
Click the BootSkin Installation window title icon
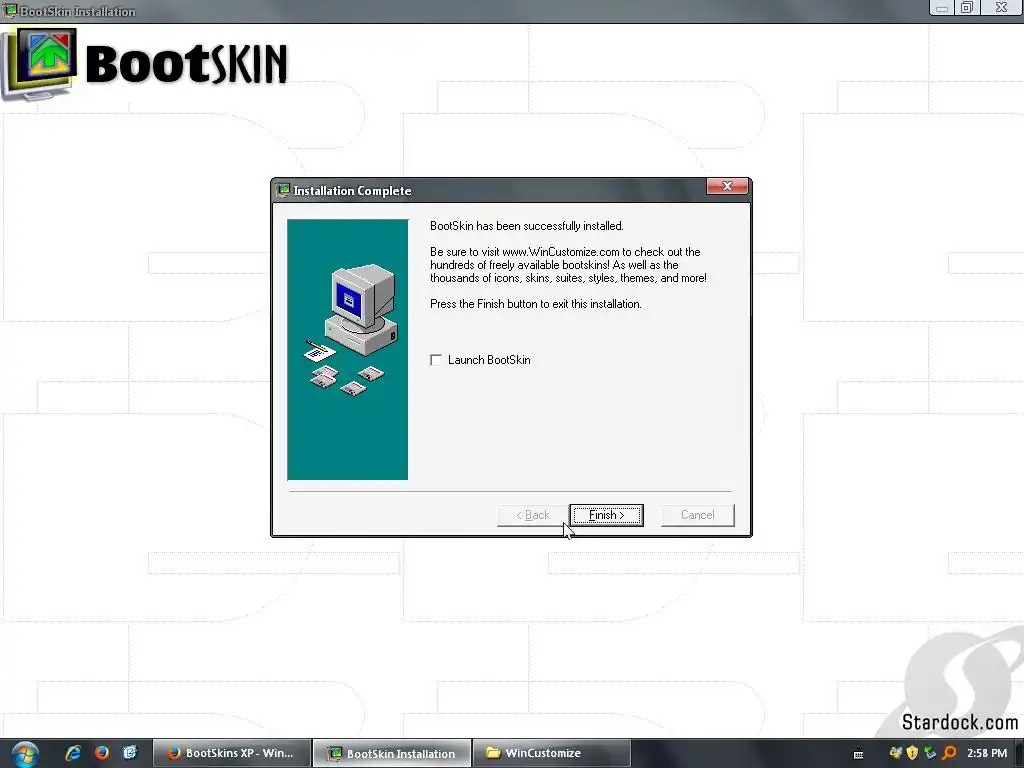(10, 10)
